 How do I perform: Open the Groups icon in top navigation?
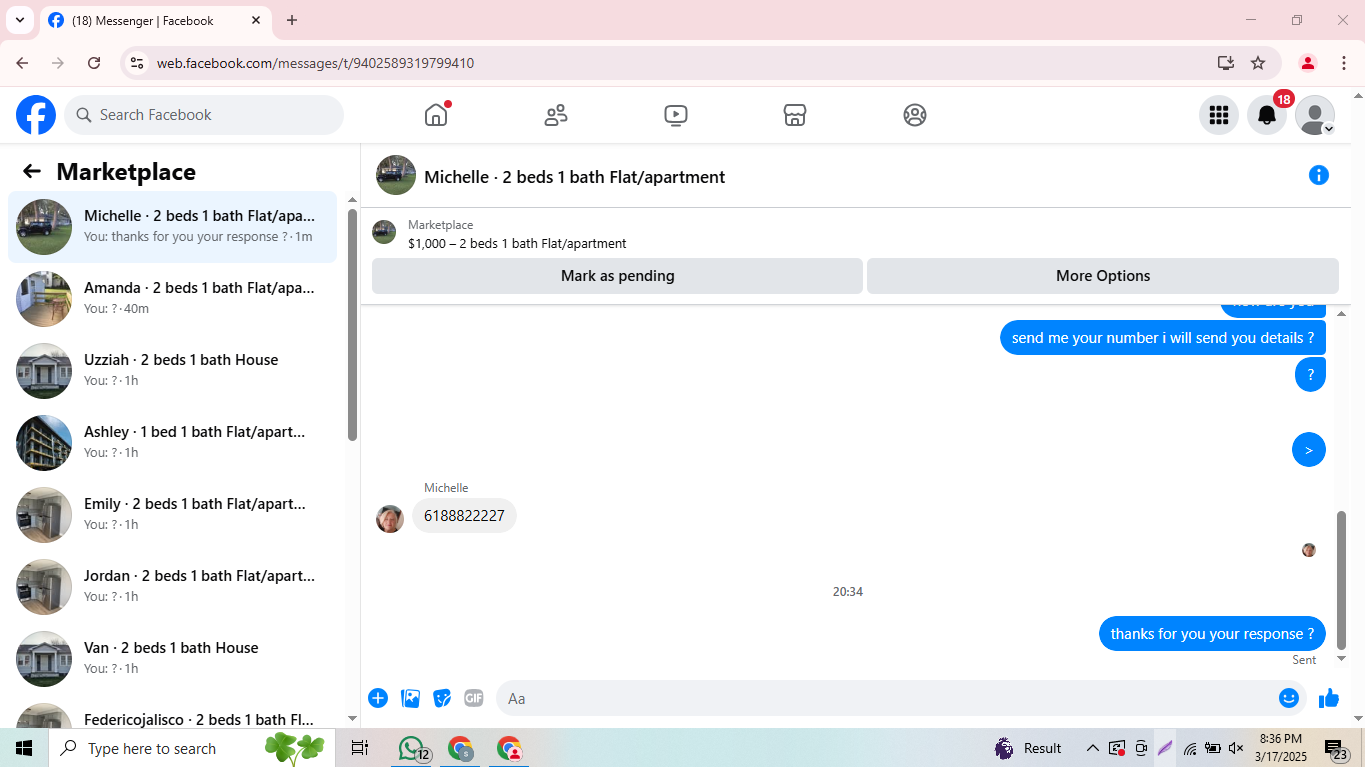pos(915,115)
